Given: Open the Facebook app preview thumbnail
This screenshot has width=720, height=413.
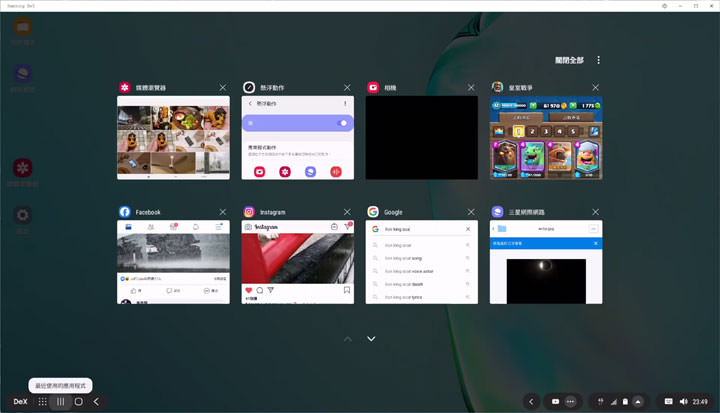Looking at the screenshot, I should [174, 262].
